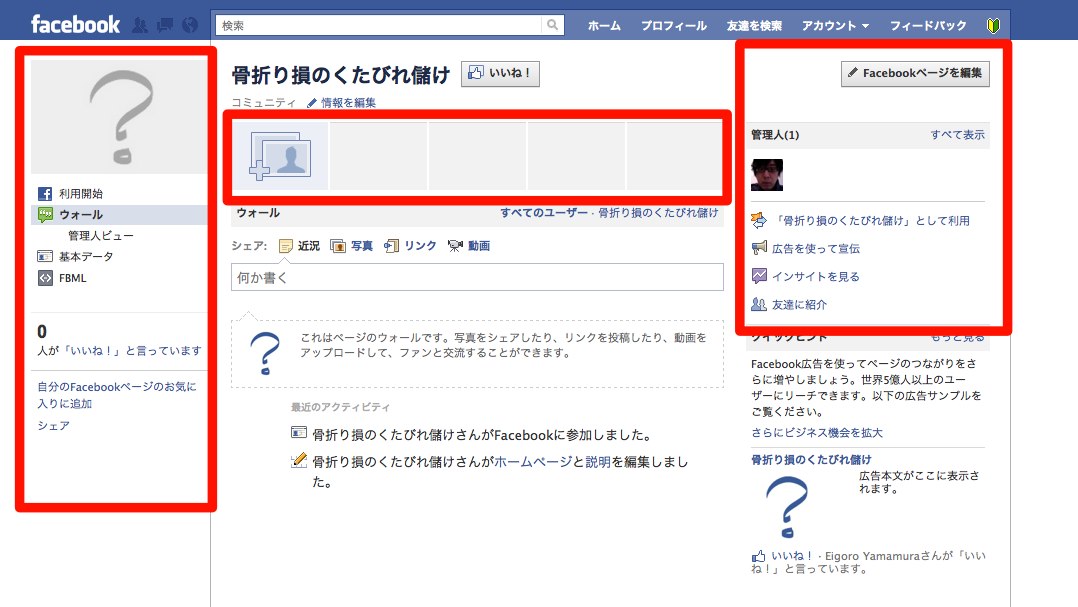Click the いいね！ button beside page title

coord(500,74)
